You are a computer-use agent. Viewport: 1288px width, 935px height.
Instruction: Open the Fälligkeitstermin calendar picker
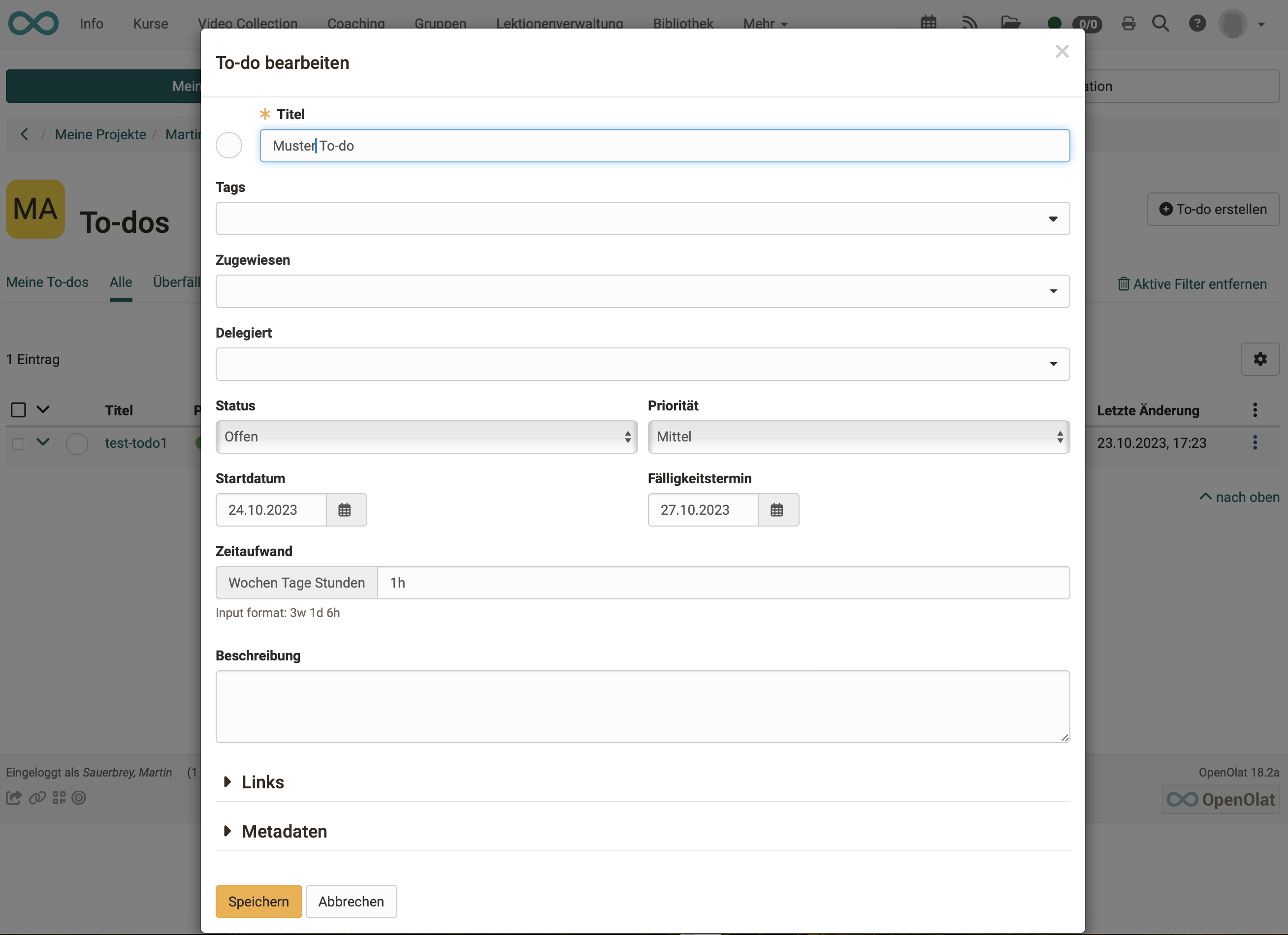(777, 510)
